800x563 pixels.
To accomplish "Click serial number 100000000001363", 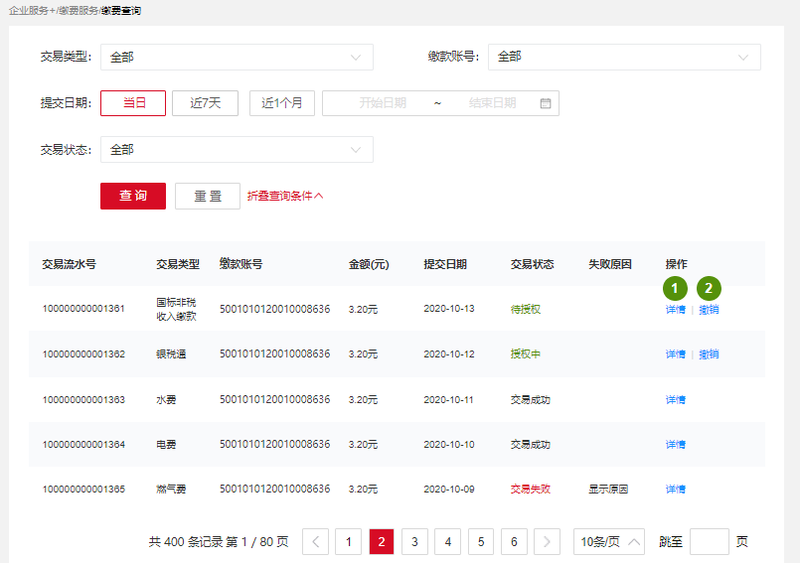I will [84, 400].
